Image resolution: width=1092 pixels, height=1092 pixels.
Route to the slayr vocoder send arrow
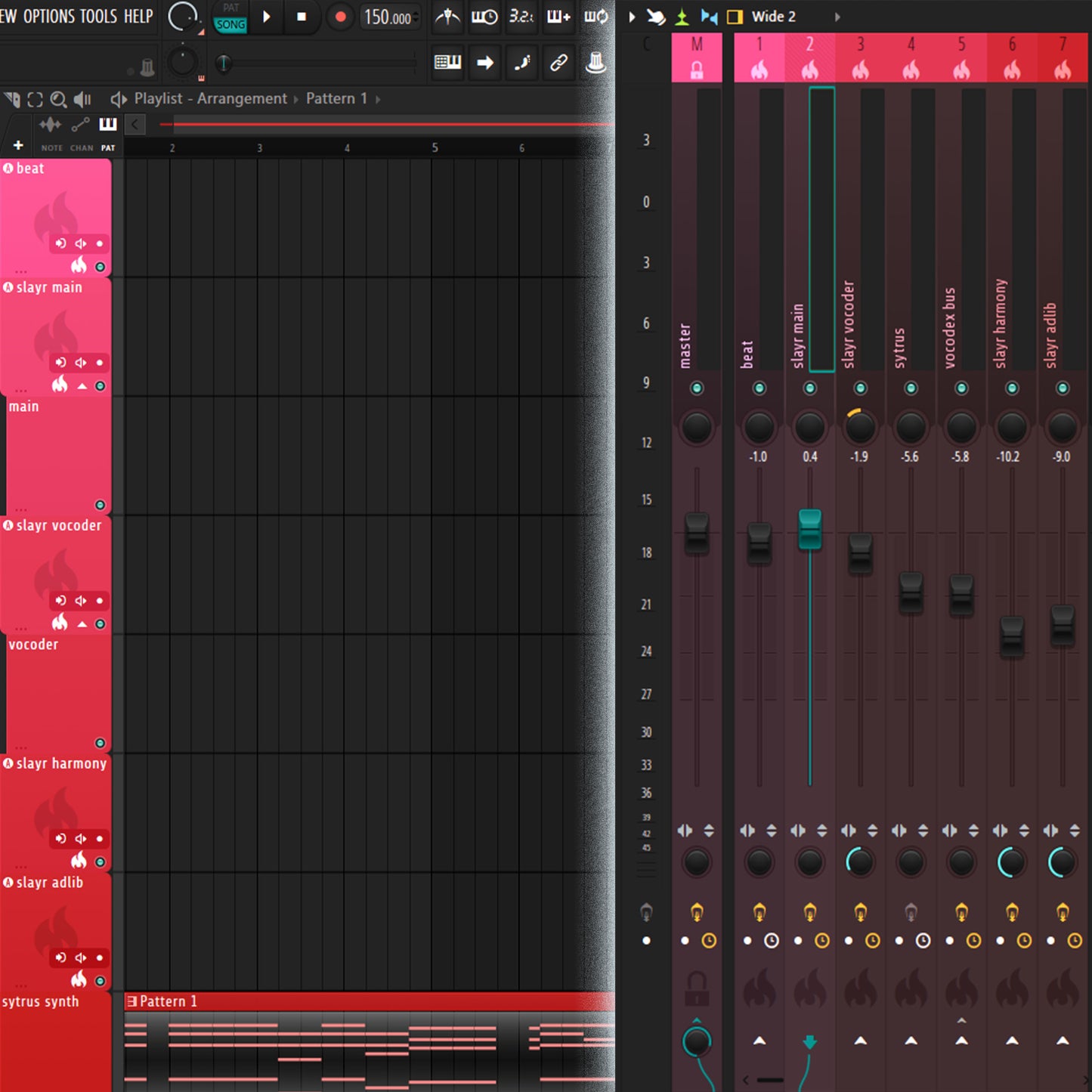pos(860,1041)
